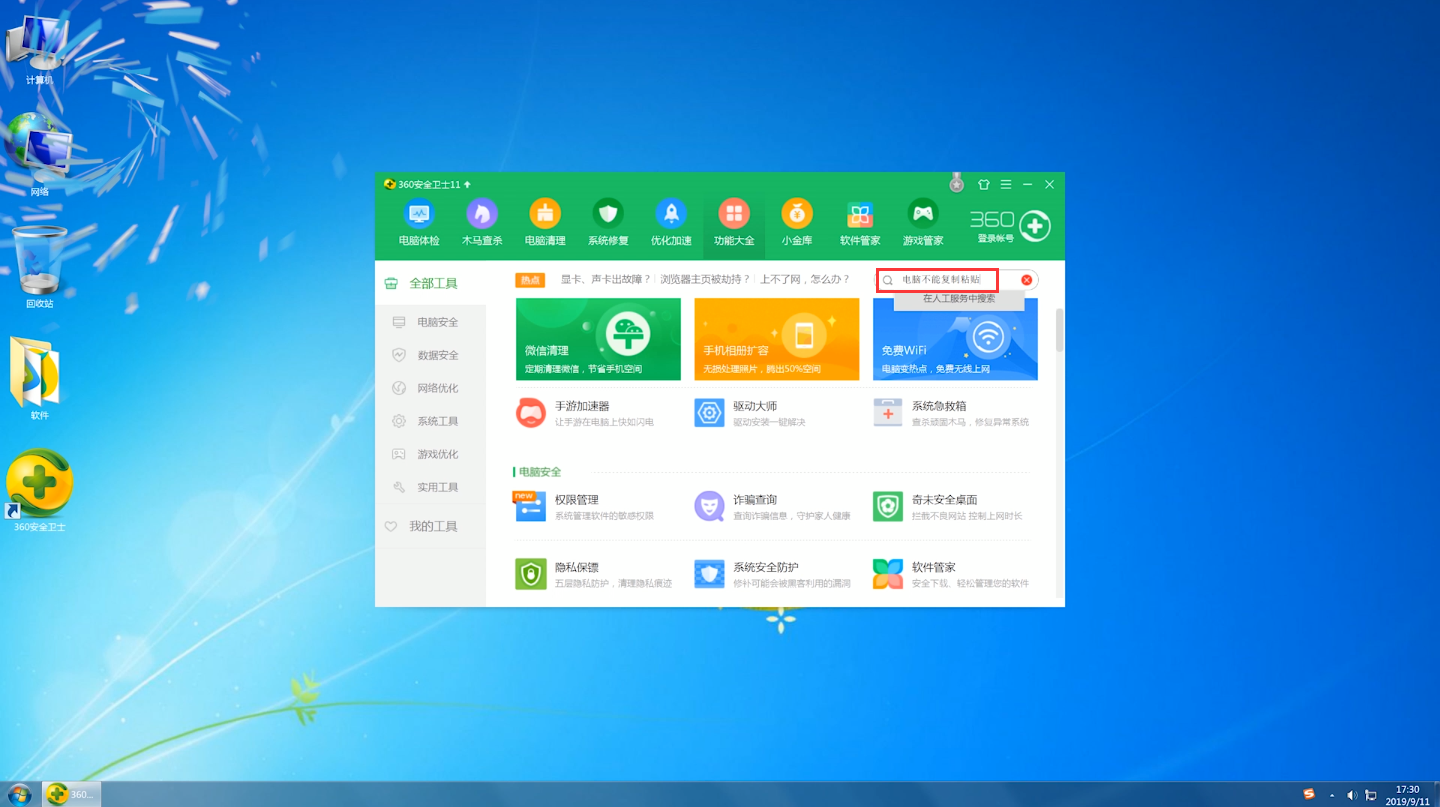Click the 优化加速 rocket icon
This screenshot has height=807, width=1440.
[x=670, y=223]
